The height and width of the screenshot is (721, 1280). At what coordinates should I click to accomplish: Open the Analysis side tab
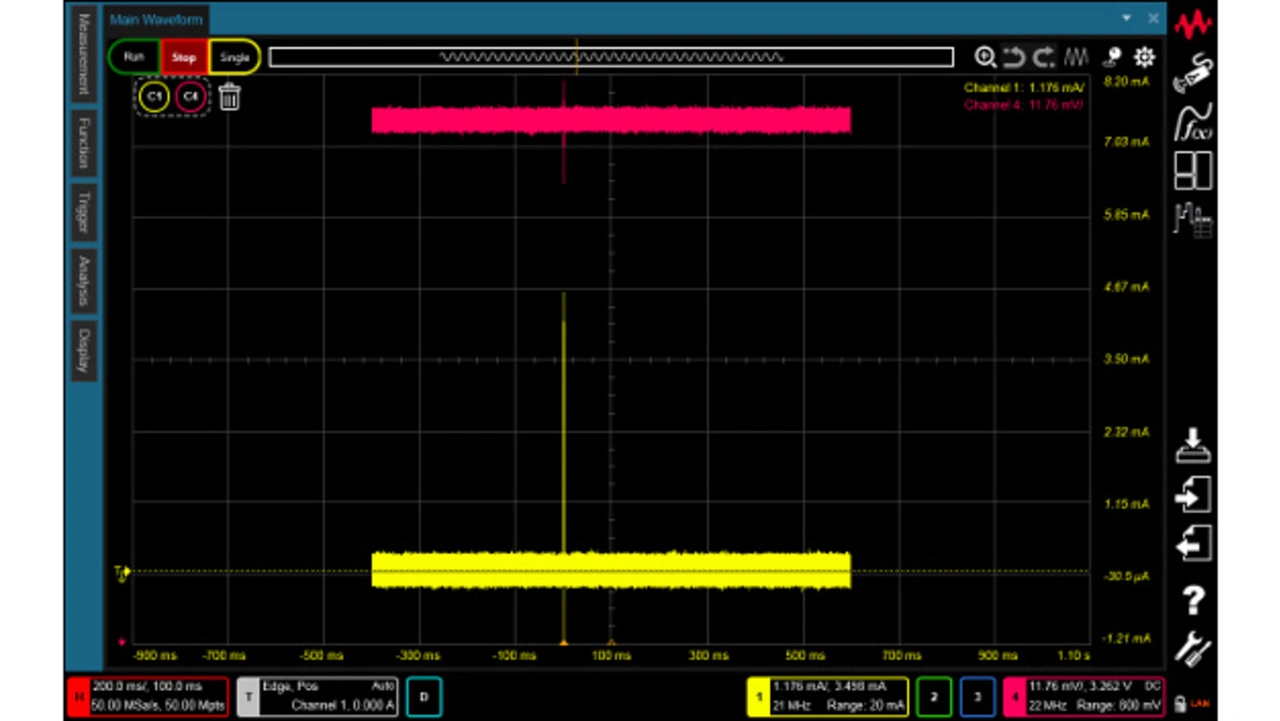coord(84,281)
